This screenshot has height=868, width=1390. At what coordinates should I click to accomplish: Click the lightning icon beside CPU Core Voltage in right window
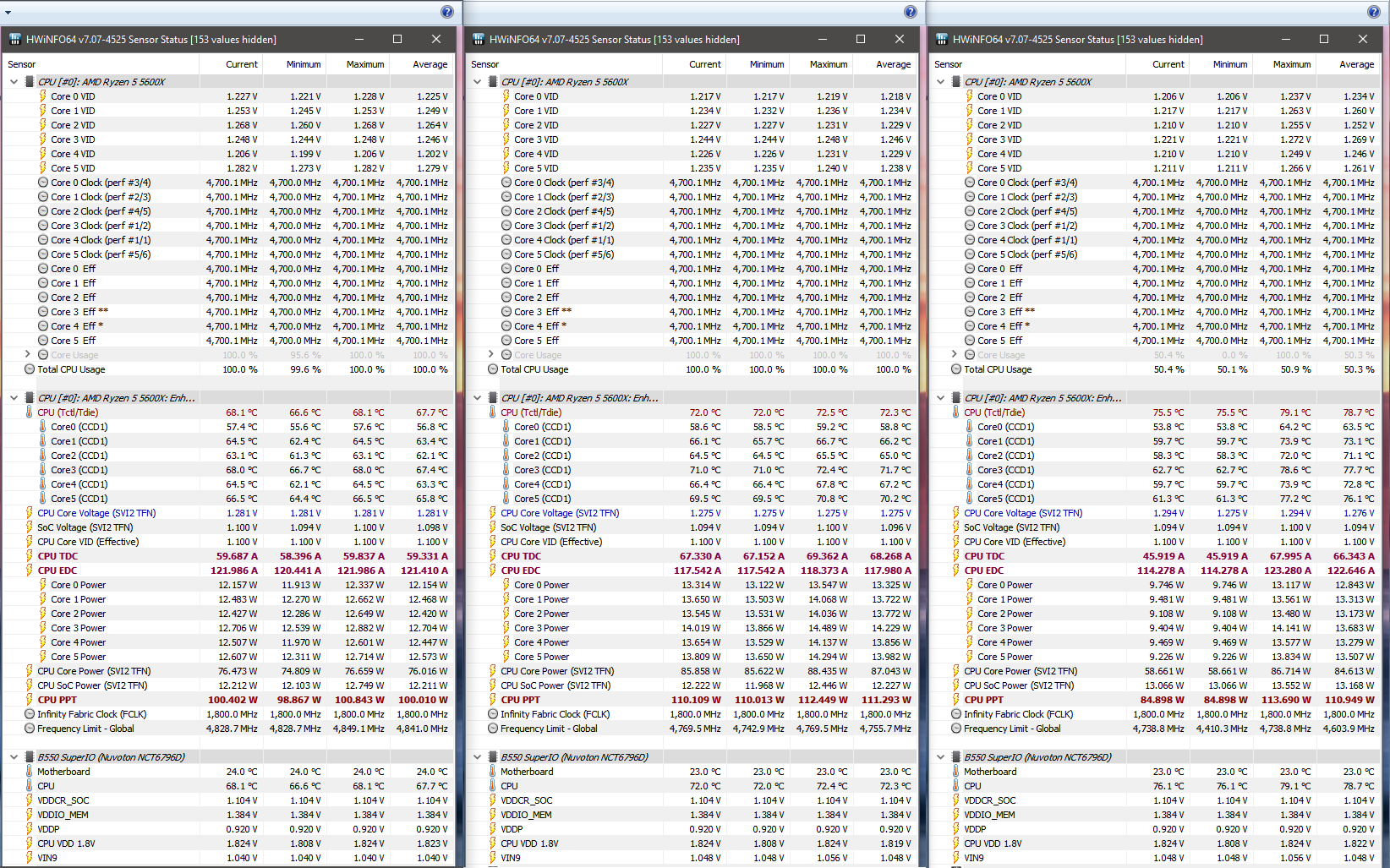956,513
